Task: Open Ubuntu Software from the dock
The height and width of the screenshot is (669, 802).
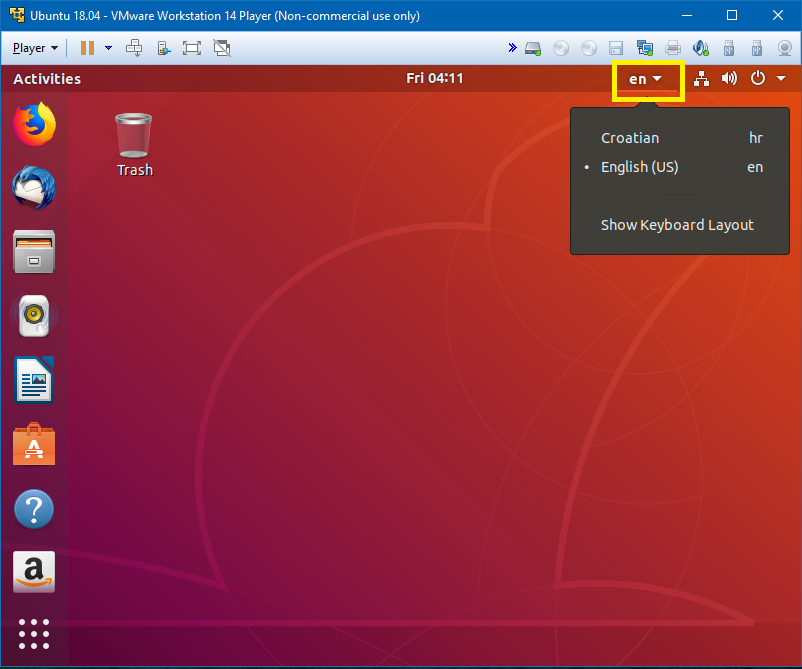Action: tap(34, 444)
